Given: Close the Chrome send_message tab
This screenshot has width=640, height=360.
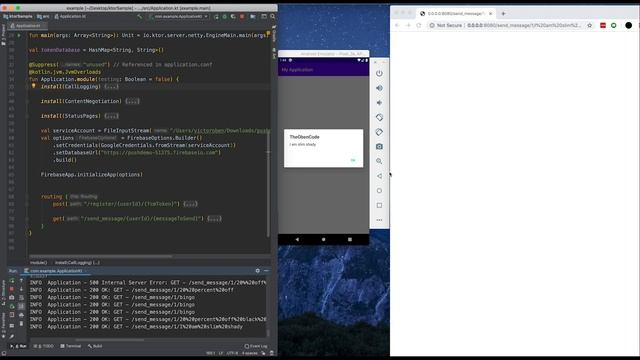Looking at the screenshot, I should [490, 13].
